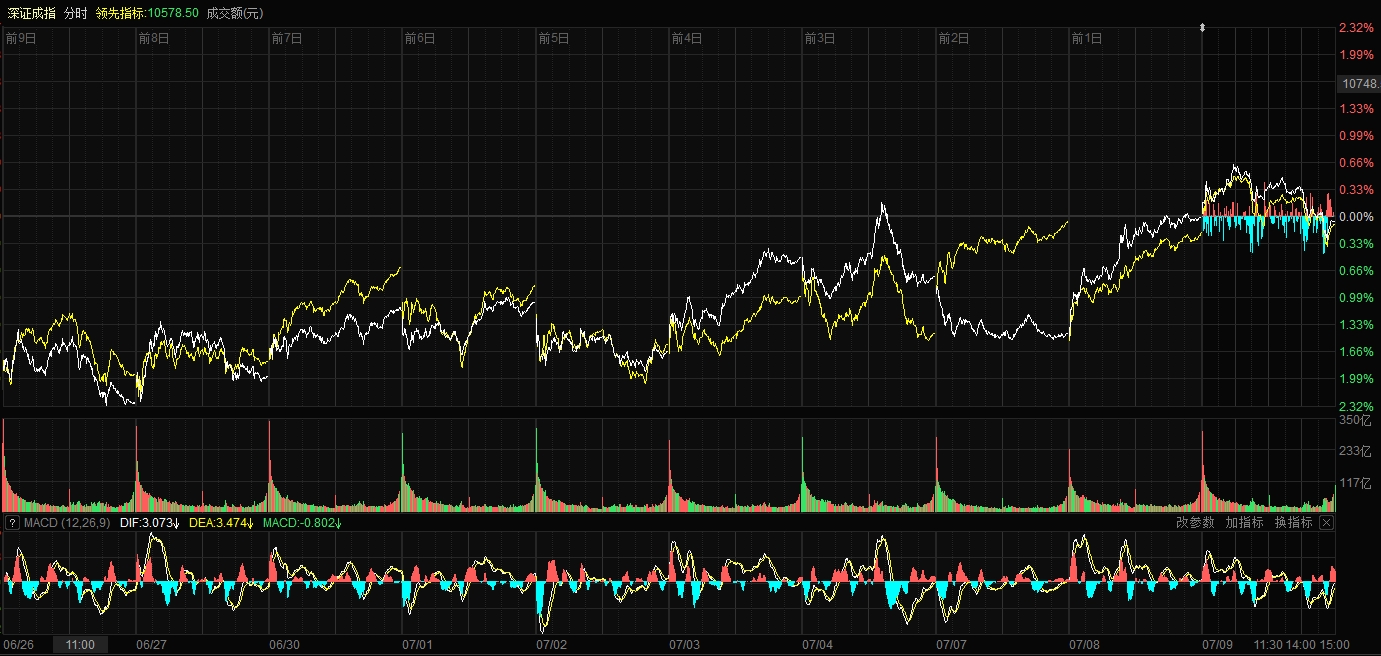Close the MACD indicator sub-panel
The image size is (1381, 656).
1327,523
